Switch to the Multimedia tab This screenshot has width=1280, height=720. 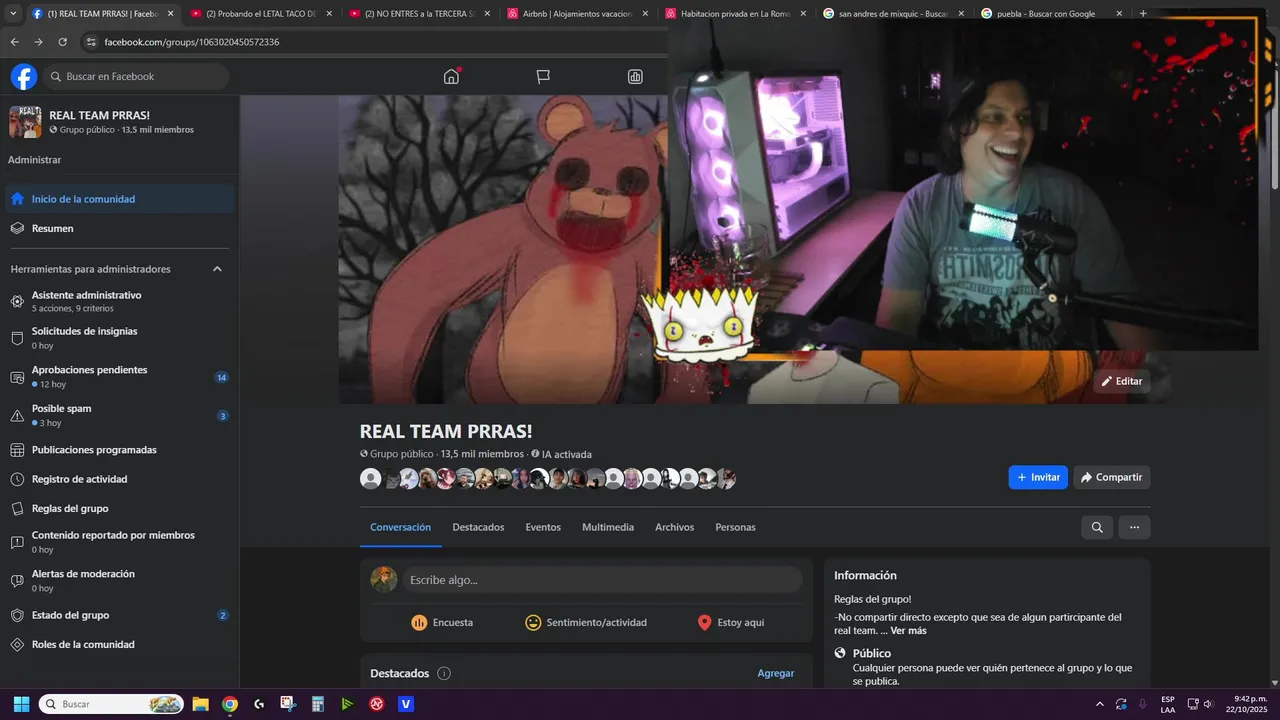click(x=608, y=527)
